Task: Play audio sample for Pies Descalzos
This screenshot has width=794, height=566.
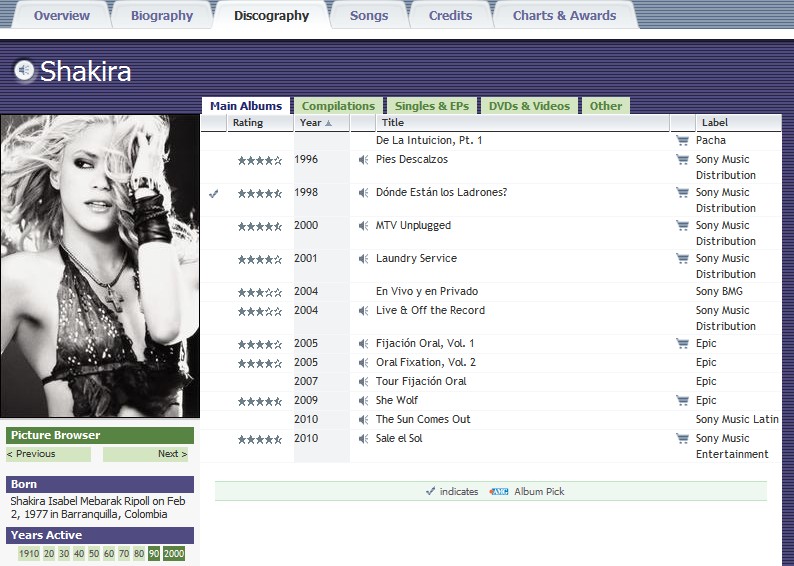Action: (364, 160)
